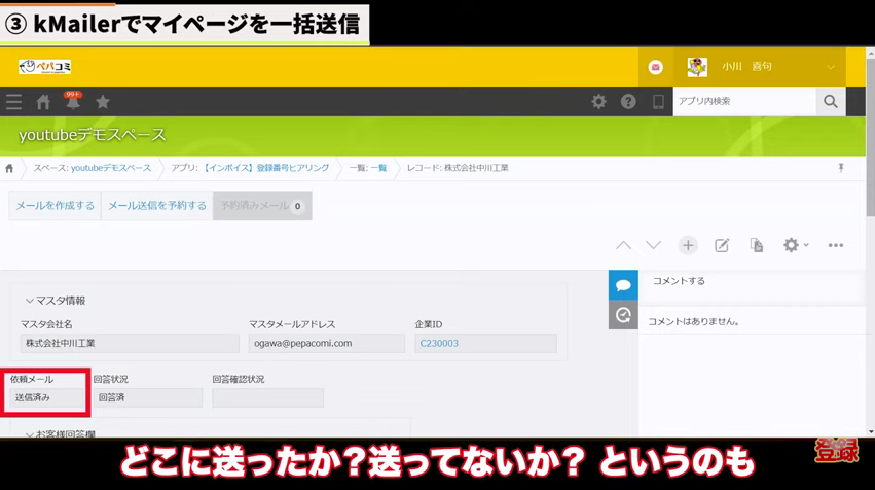Click メール送信を予約する button
875x490 pixels.
click(x=157, y=206)
